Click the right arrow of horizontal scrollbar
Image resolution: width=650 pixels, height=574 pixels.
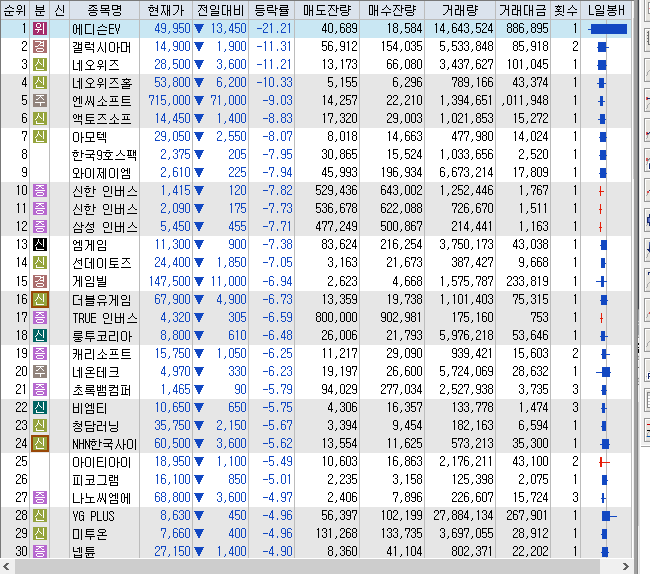pyautogui.click(x=626, y=566)
